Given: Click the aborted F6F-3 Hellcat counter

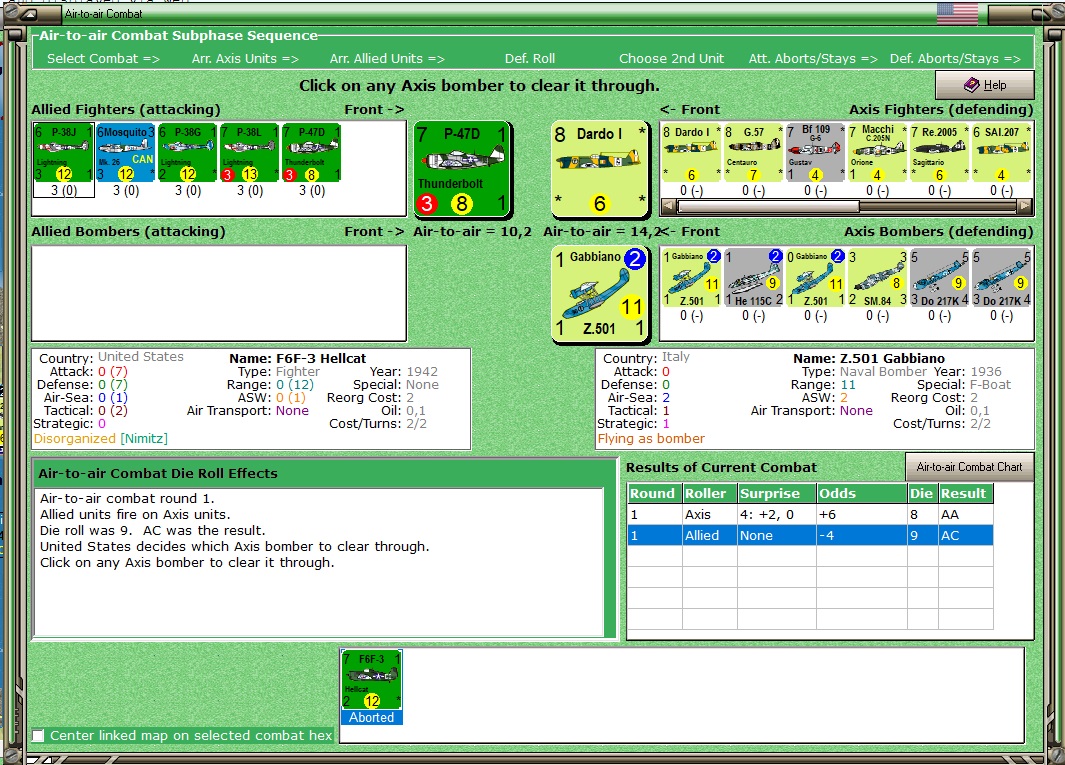Looking at the screenshot, I should pyautogui.click(x=372, y=680).
